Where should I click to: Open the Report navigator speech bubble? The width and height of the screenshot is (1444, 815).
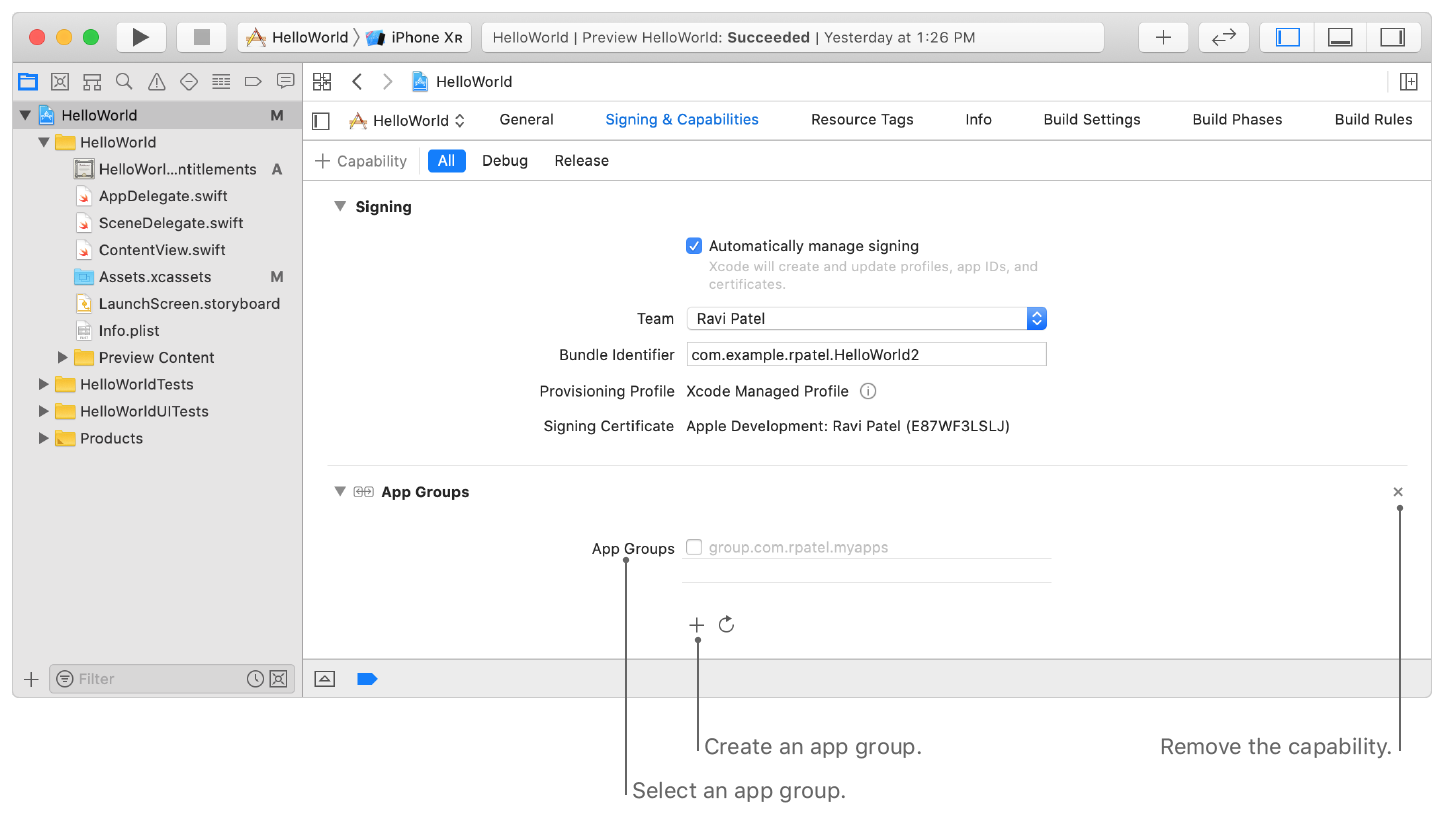(x=286, y=81)
